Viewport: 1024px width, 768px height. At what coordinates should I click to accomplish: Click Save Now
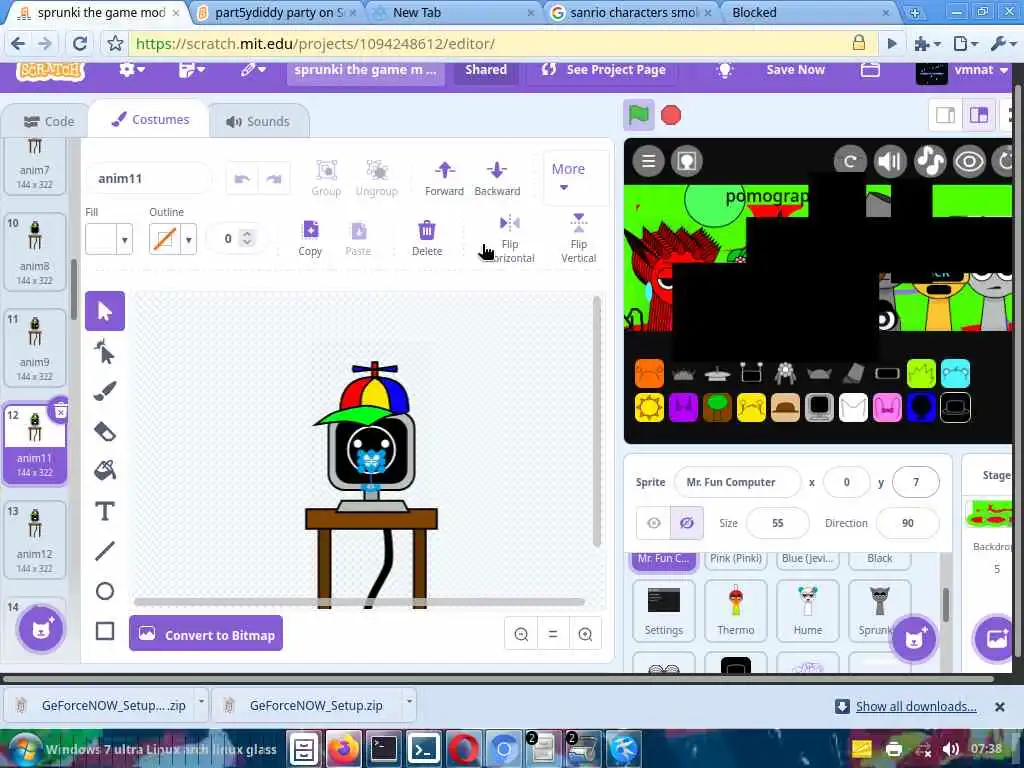pos(795,70)
